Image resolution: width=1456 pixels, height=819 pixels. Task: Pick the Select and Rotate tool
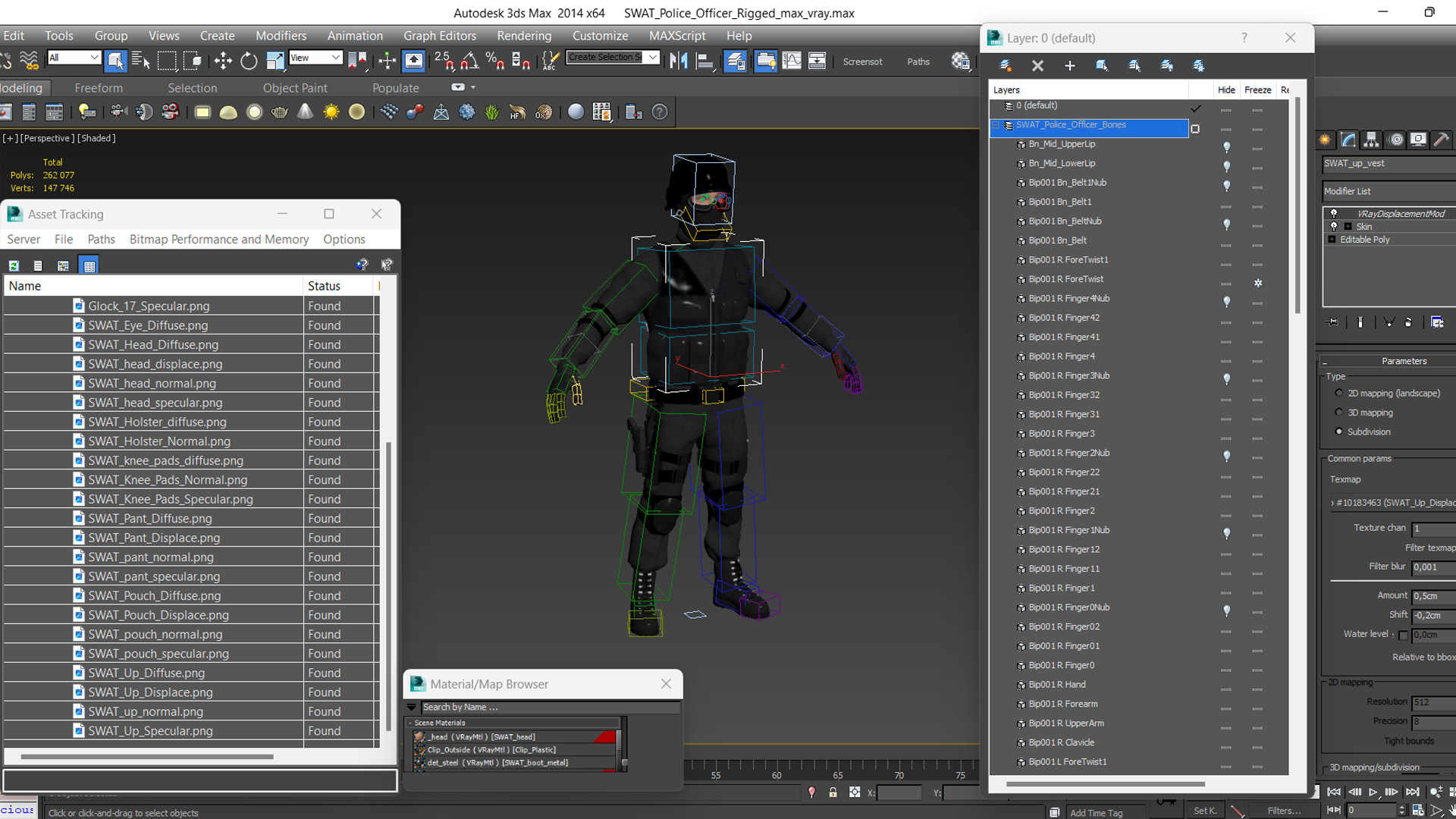(249, 61)
